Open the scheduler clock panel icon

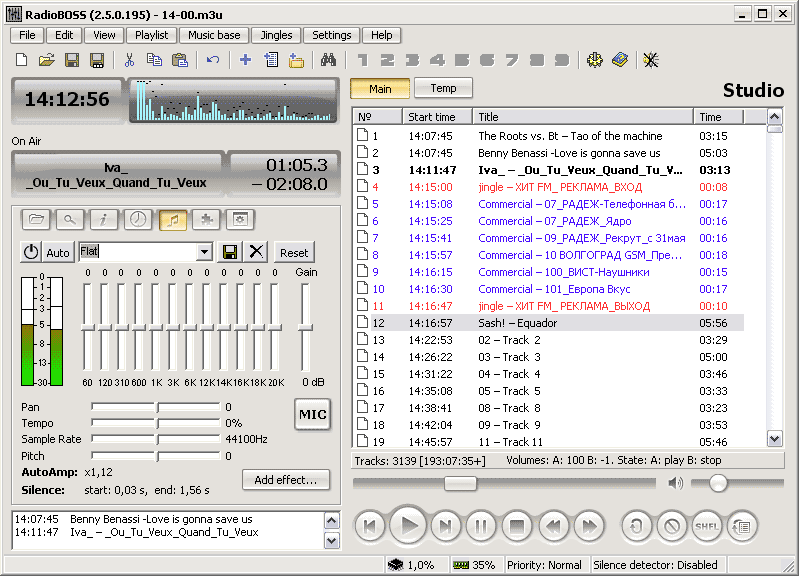[138, 219]
